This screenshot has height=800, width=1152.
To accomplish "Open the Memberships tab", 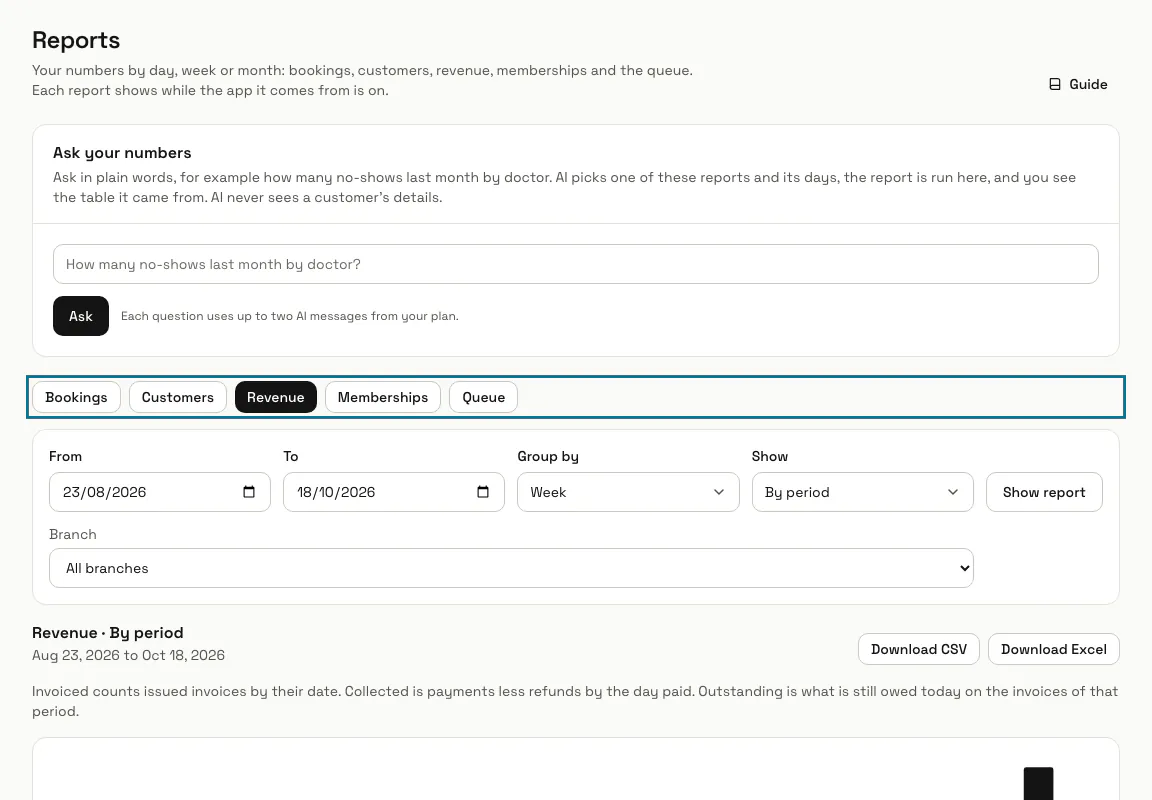I will [383, 397].
